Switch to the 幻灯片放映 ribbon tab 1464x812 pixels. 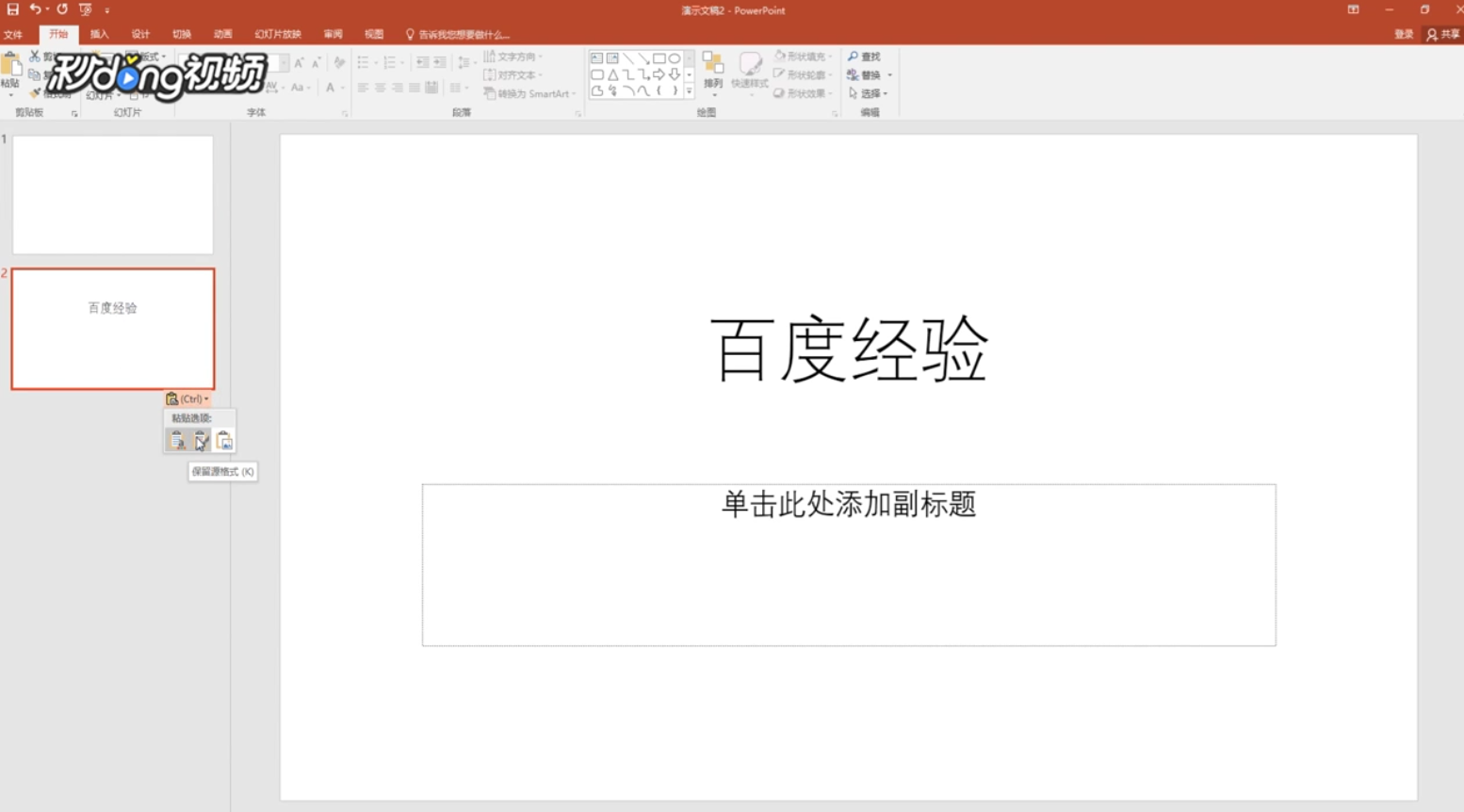278,34
